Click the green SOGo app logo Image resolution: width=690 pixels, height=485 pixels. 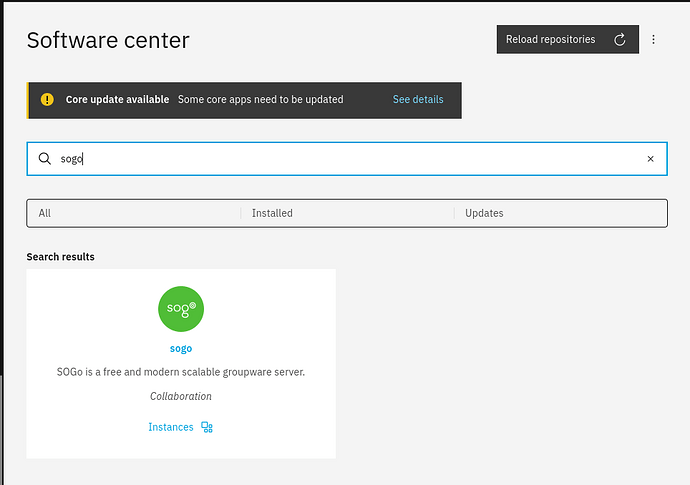(181, 309)
